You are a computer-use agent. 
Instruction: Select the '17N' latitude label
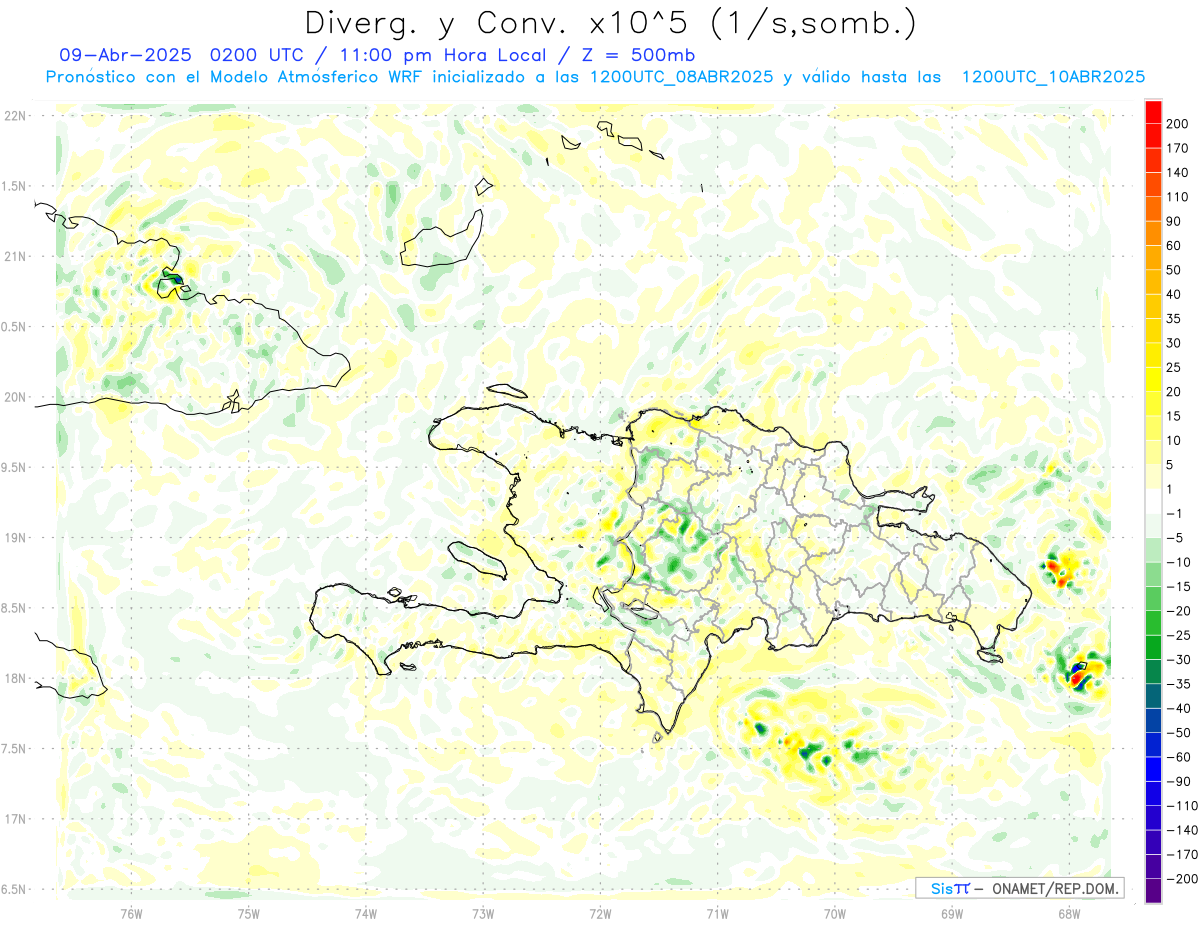[x=14, y=819]
